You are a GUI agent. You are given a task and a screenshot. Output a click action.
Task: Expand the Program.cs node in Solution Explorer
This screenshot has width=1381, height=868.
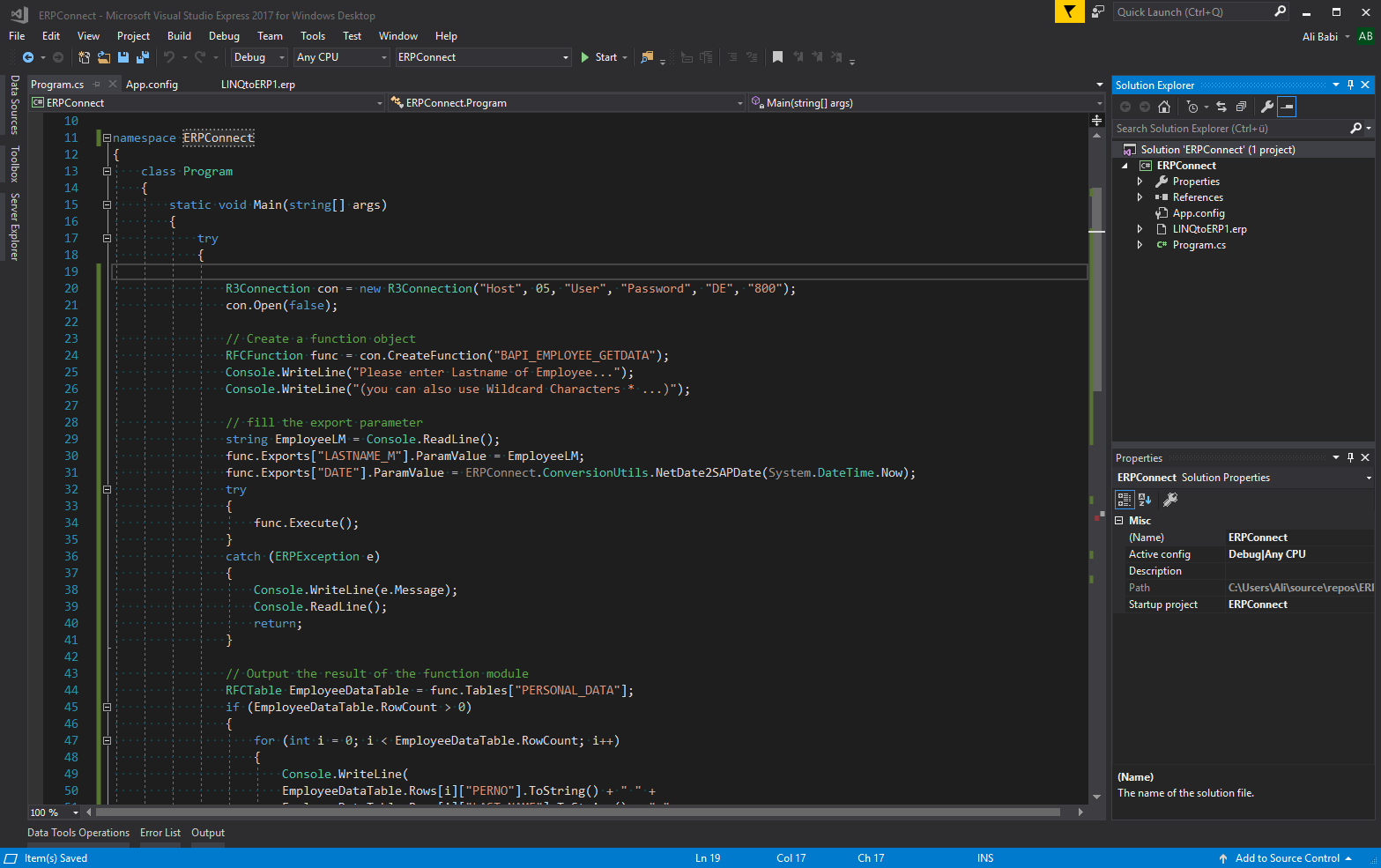click(1140, 245)
